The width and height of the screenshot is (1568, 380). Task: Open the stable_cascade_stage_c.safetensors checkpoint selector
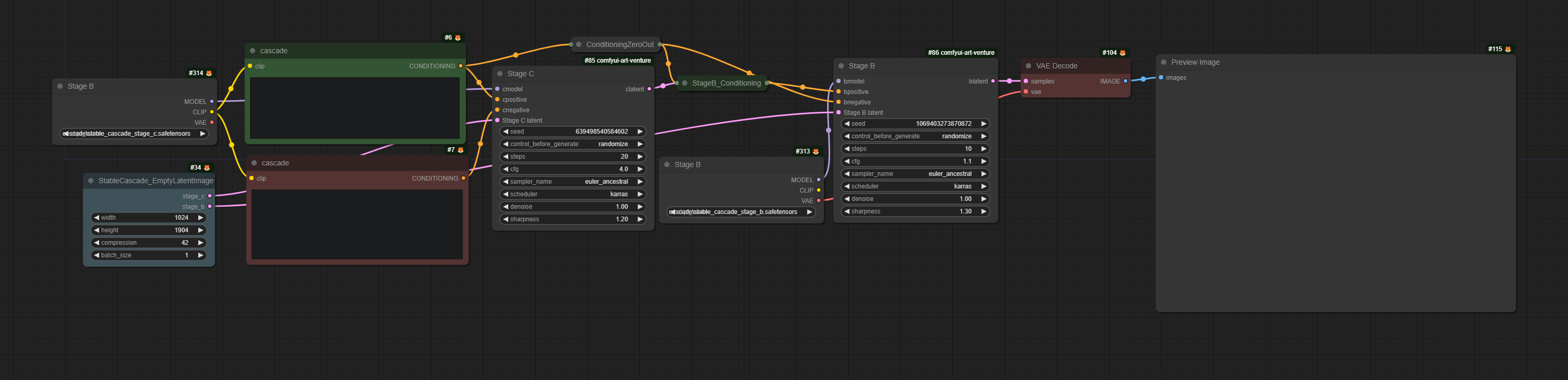point(134,134)
